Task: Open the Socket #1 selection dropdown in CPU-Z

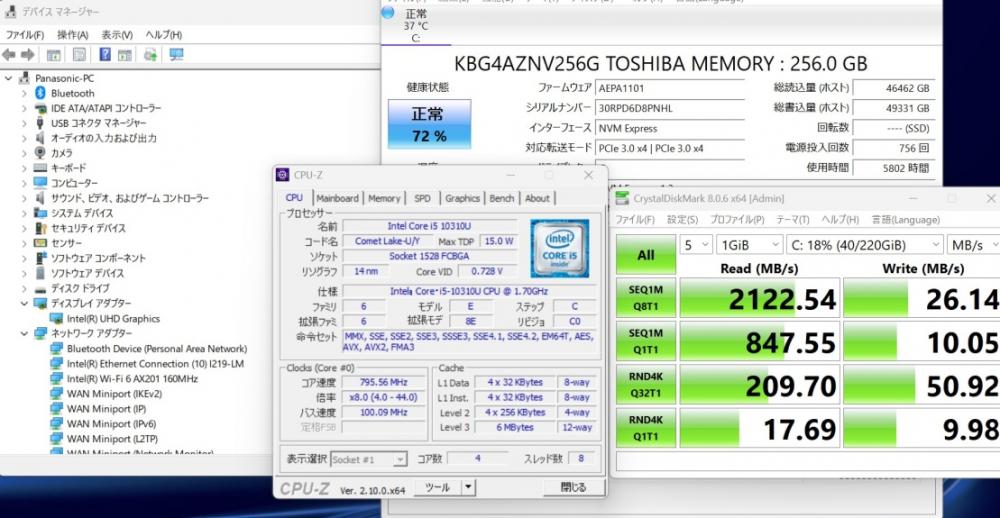Action: [369, 459]
